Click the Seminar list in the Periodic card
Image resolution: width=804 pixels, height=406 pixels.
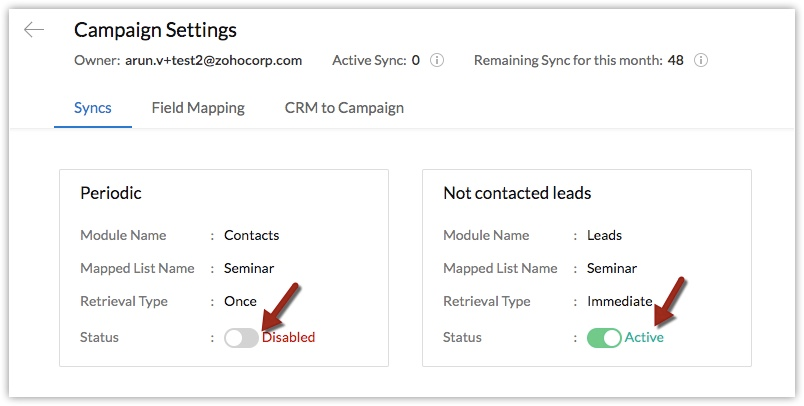249,268
